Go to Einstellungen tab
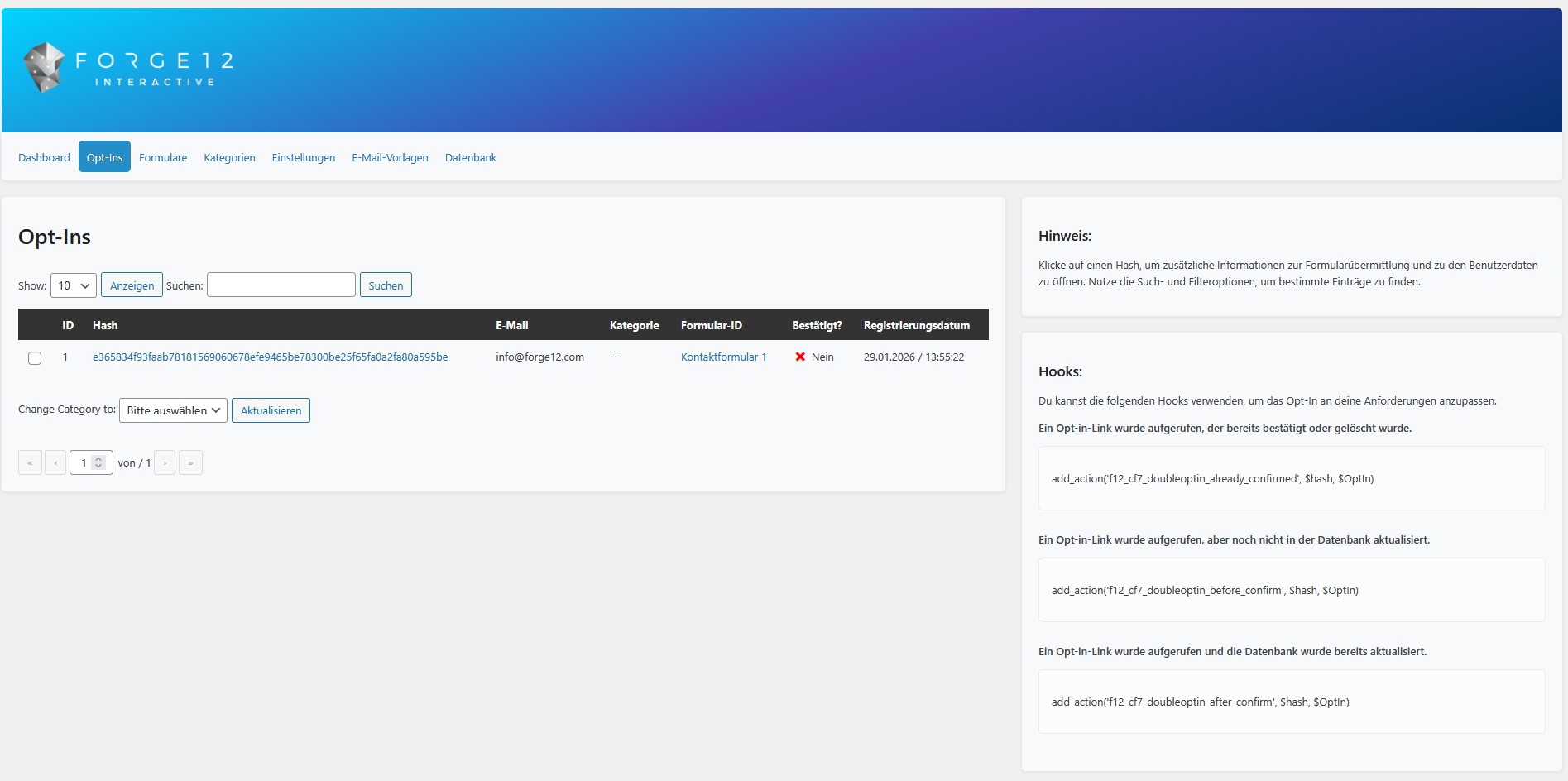 coord(304,157)
